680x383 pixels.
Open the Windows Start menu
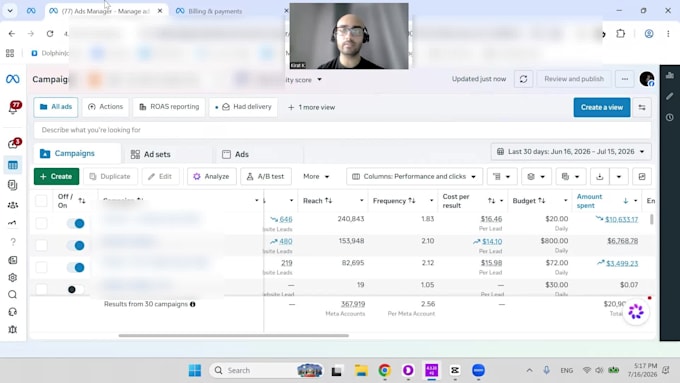tap(195, 370)
